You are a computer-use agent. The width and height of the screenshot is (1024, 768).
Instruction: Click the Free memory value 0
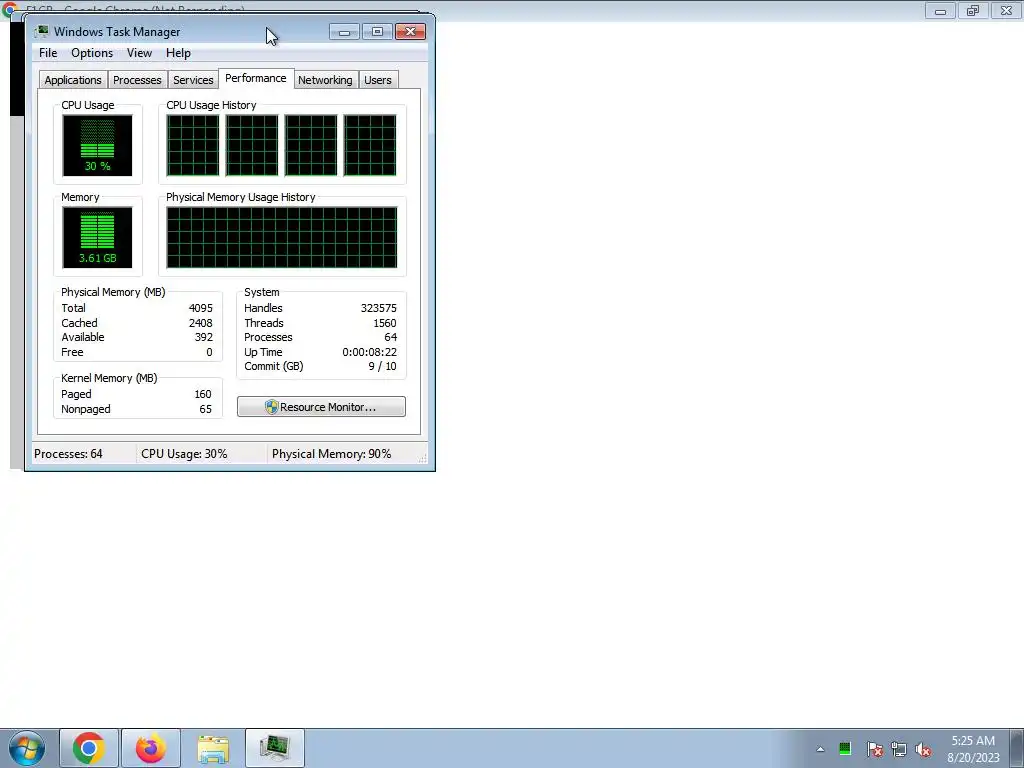point(209,353)
